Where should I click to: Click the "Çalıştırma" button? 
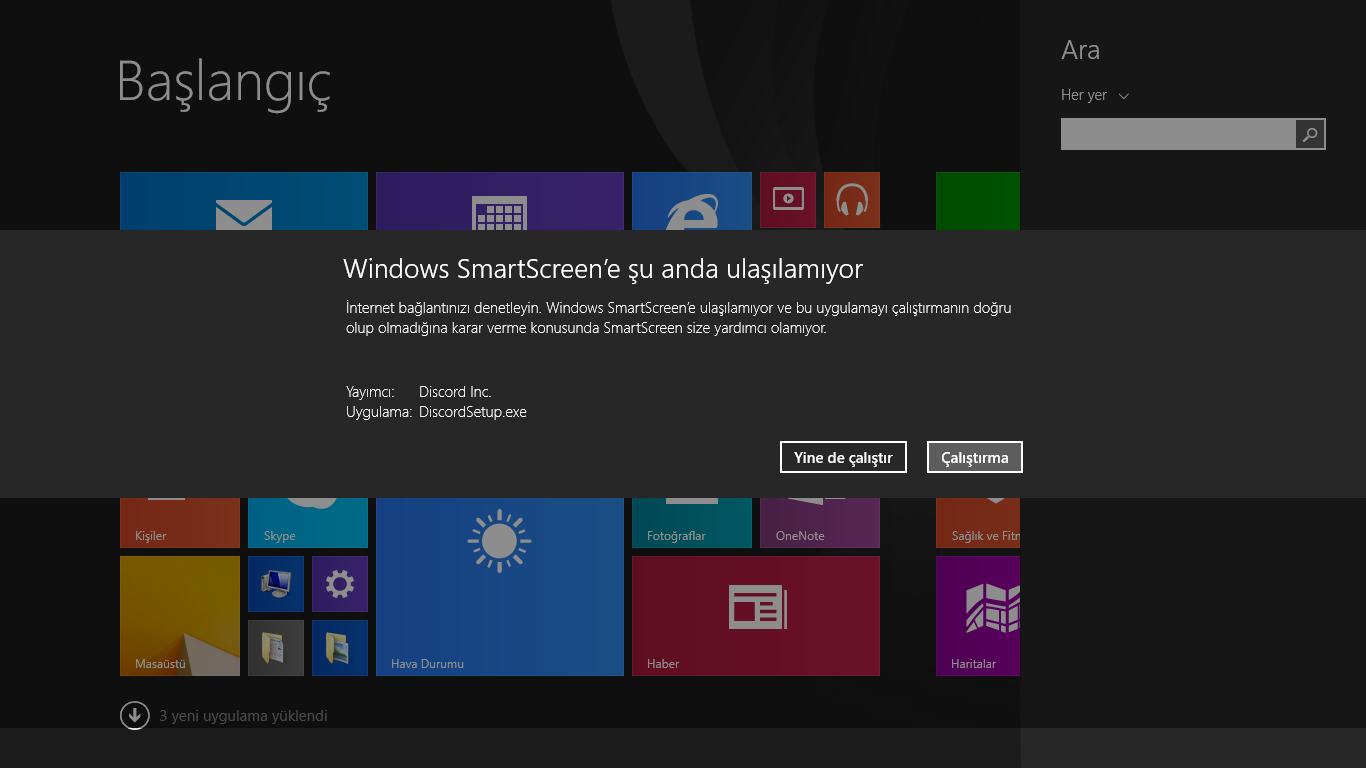[x=975, y=457]
